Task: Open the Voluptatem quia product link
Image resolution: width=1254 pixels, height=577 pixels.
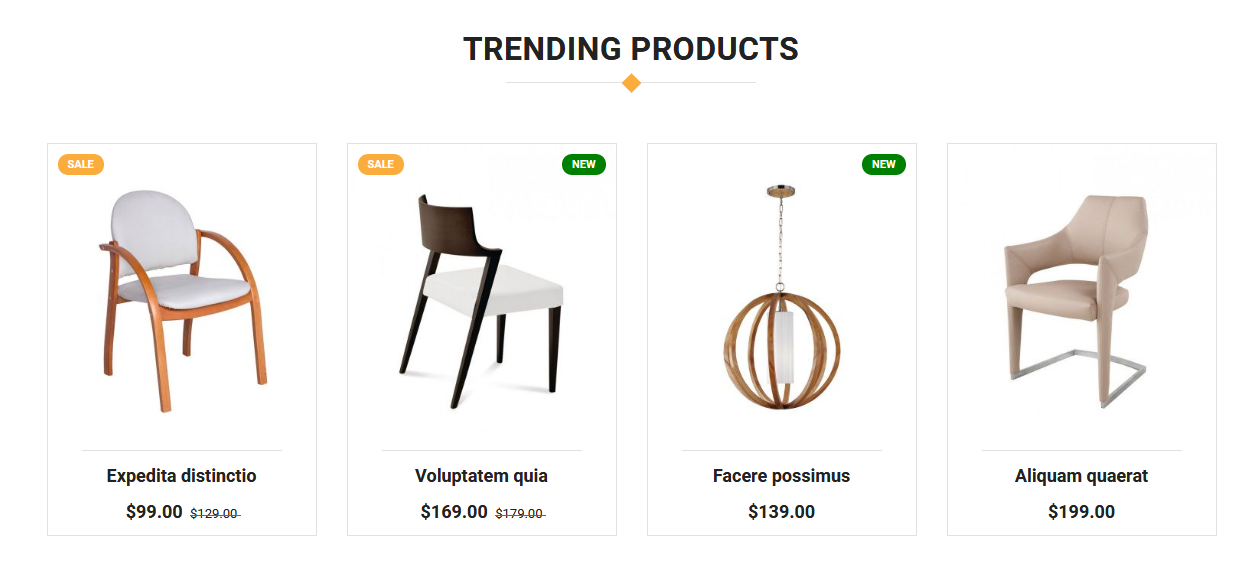Action: 481,476
